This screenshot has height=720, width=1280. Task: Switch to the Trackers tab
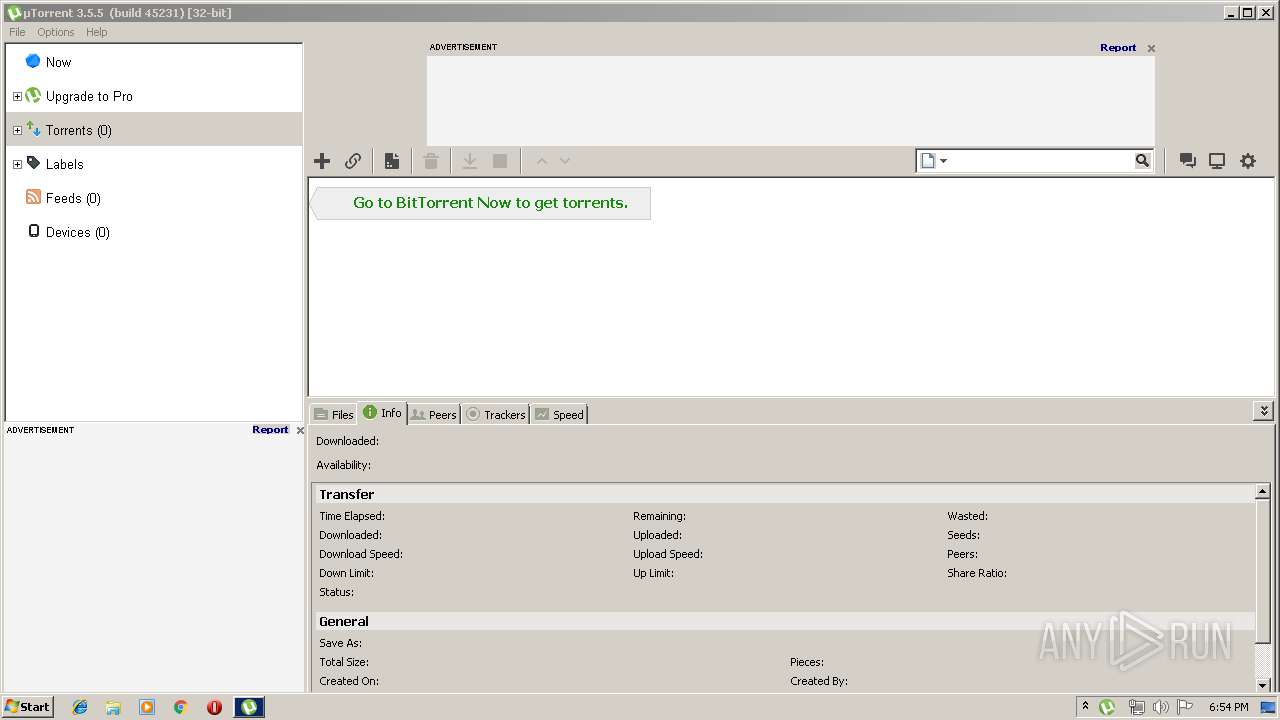[x=496, y=414]
